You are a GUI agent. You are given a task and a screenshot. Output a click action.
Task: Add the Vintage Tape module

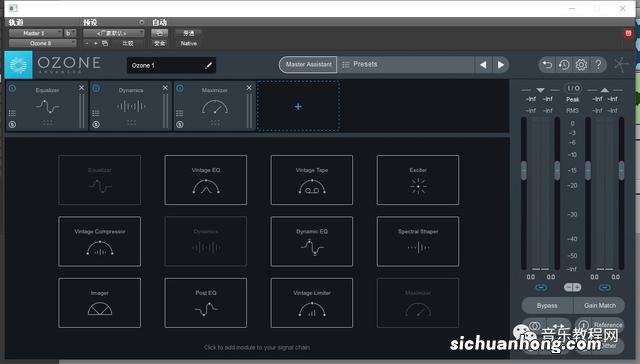pos(312,180)
